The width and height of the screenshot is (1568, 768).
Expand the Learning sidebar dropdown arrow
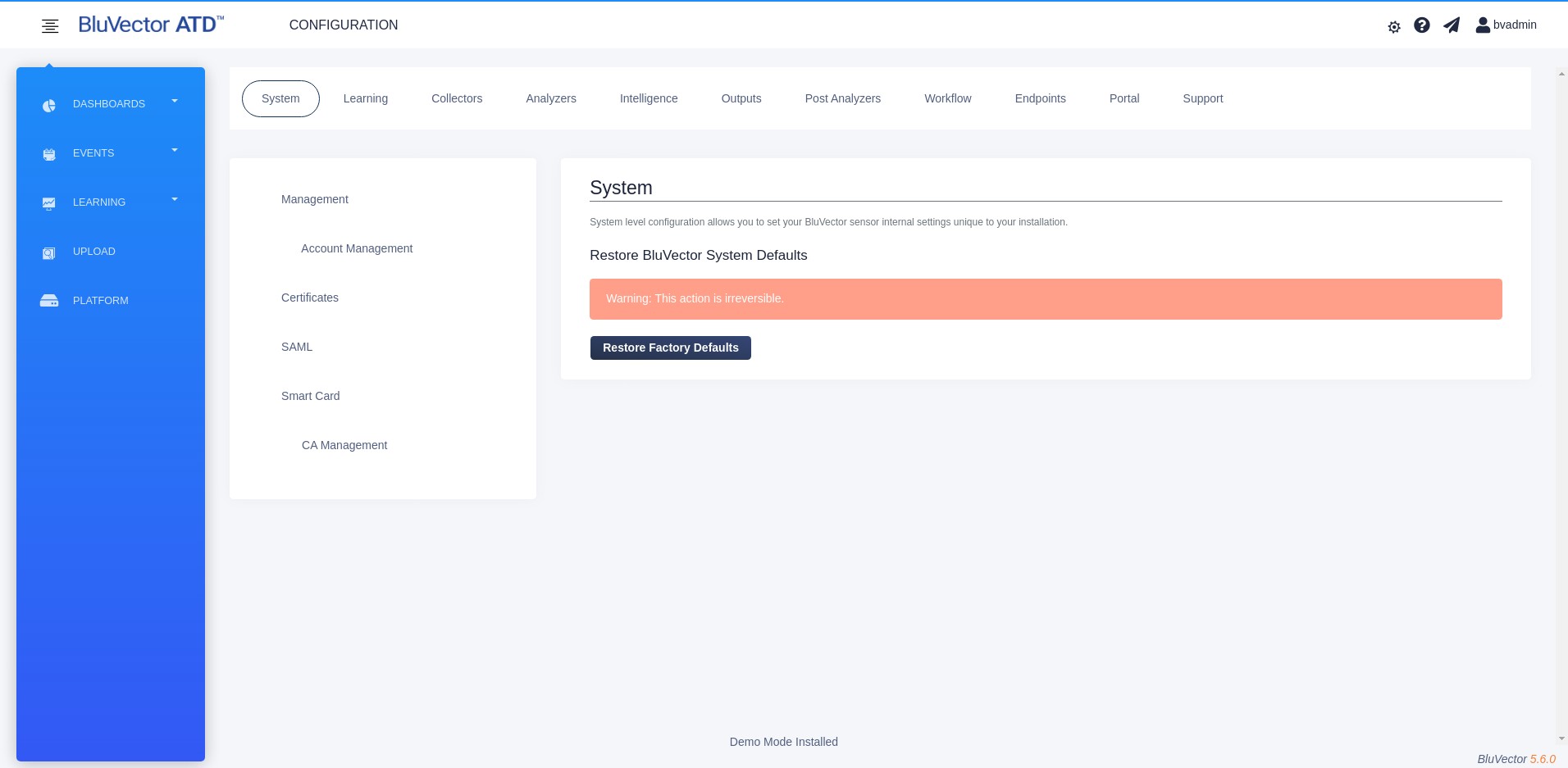(x=175, y=200)
